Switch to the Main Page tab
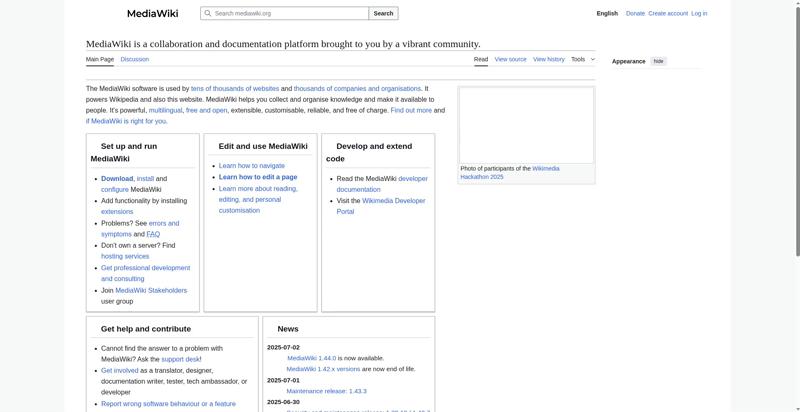 point(100,60)
